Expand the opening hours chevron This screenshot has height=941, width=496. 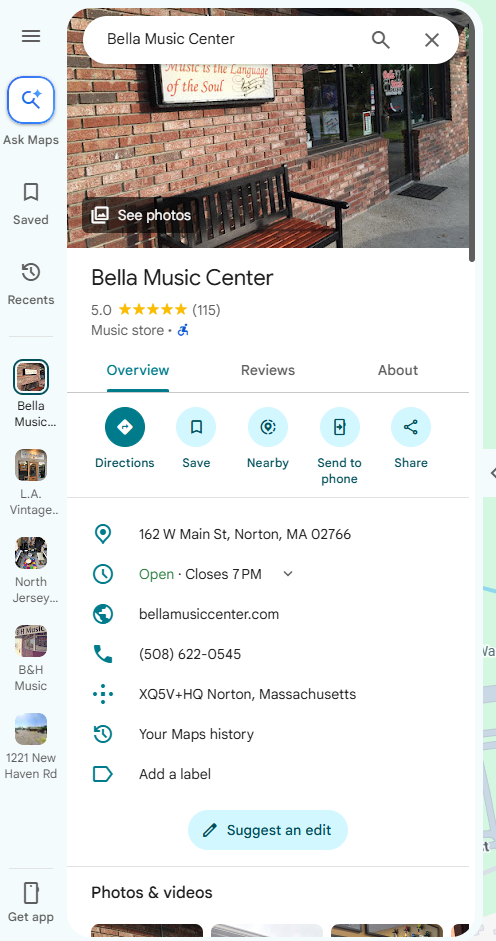pos(288,574)
